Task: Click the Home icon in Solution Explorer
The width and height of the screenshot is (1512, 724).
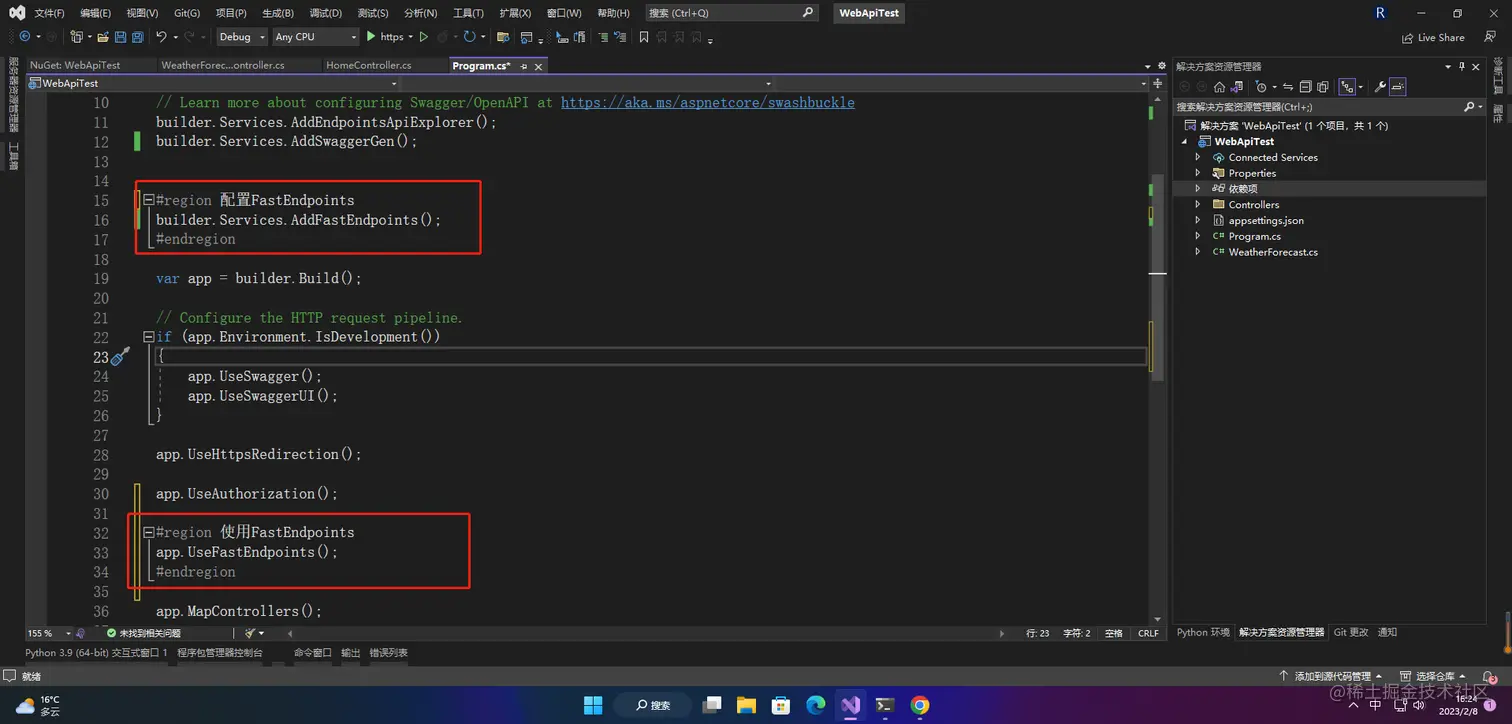Action: [x=1219, y=87]
